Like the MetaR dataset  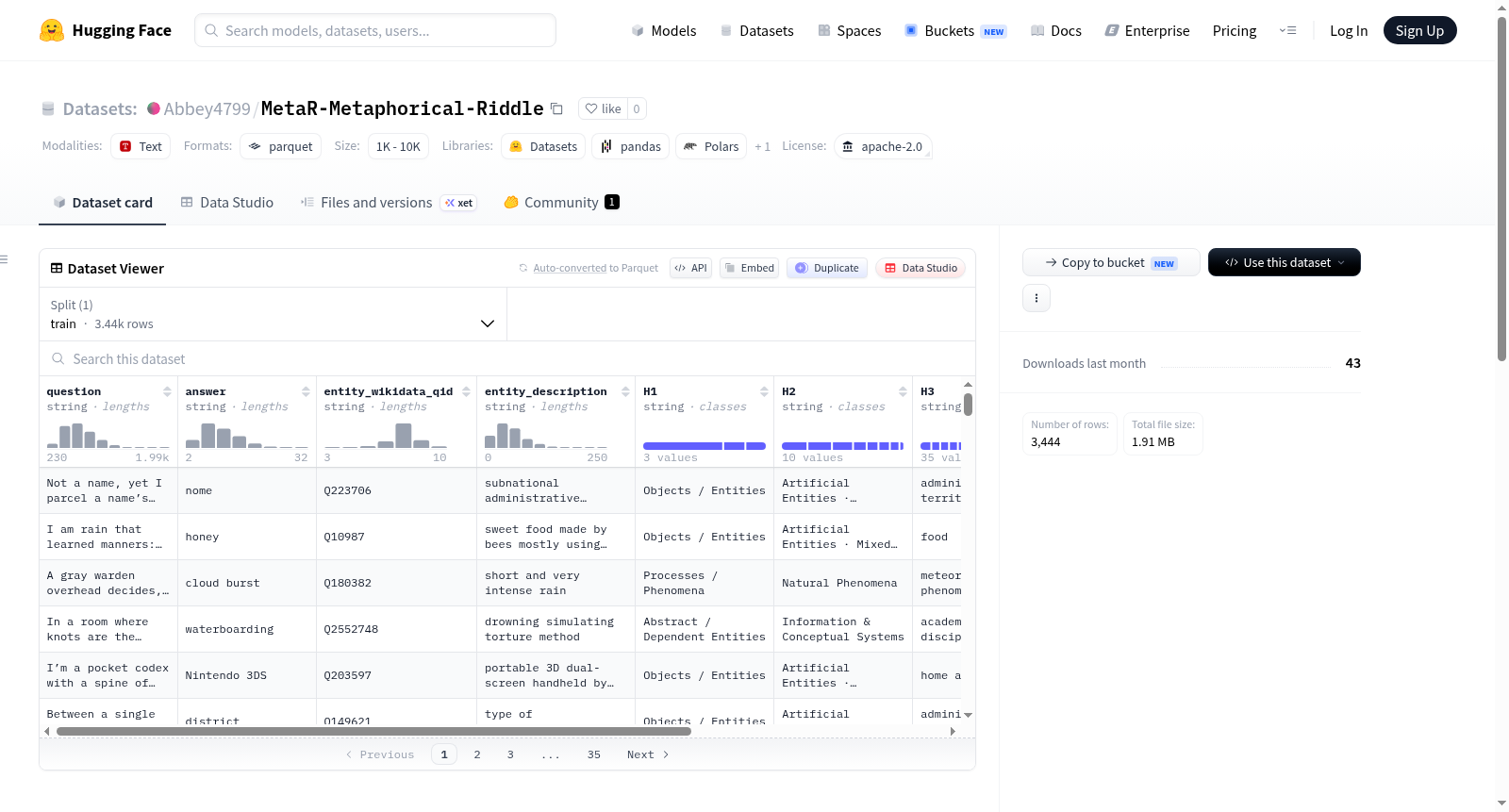(603, 108)
